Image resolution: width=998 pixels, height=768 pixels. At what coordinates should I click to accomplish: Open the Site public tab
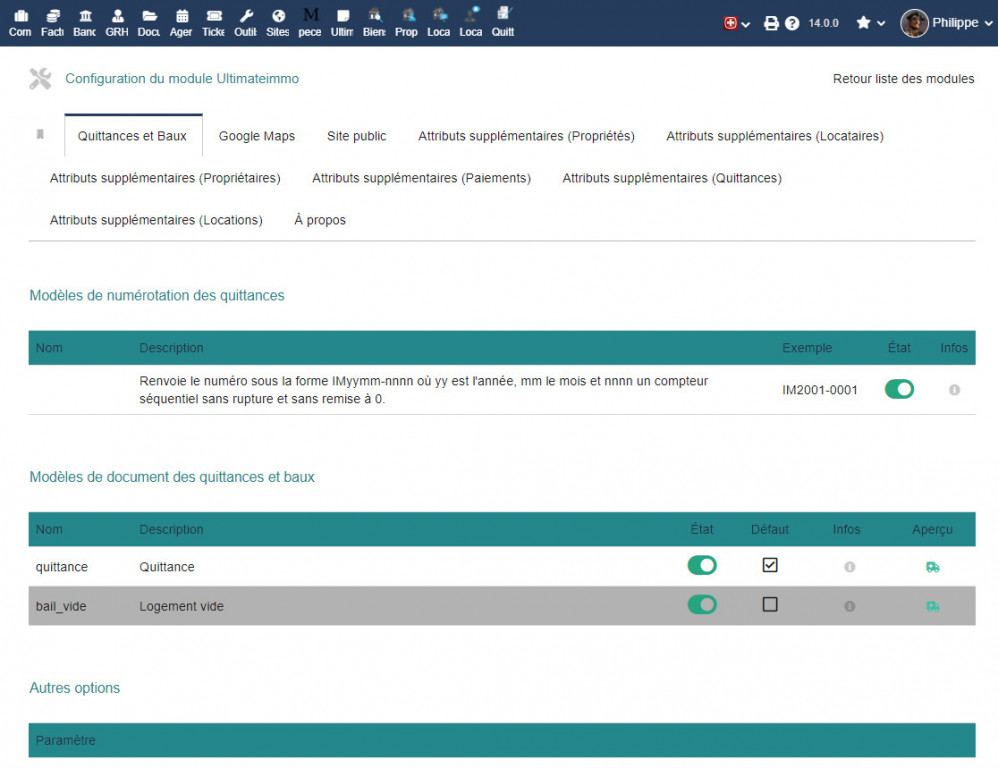(x=356, y=136)
